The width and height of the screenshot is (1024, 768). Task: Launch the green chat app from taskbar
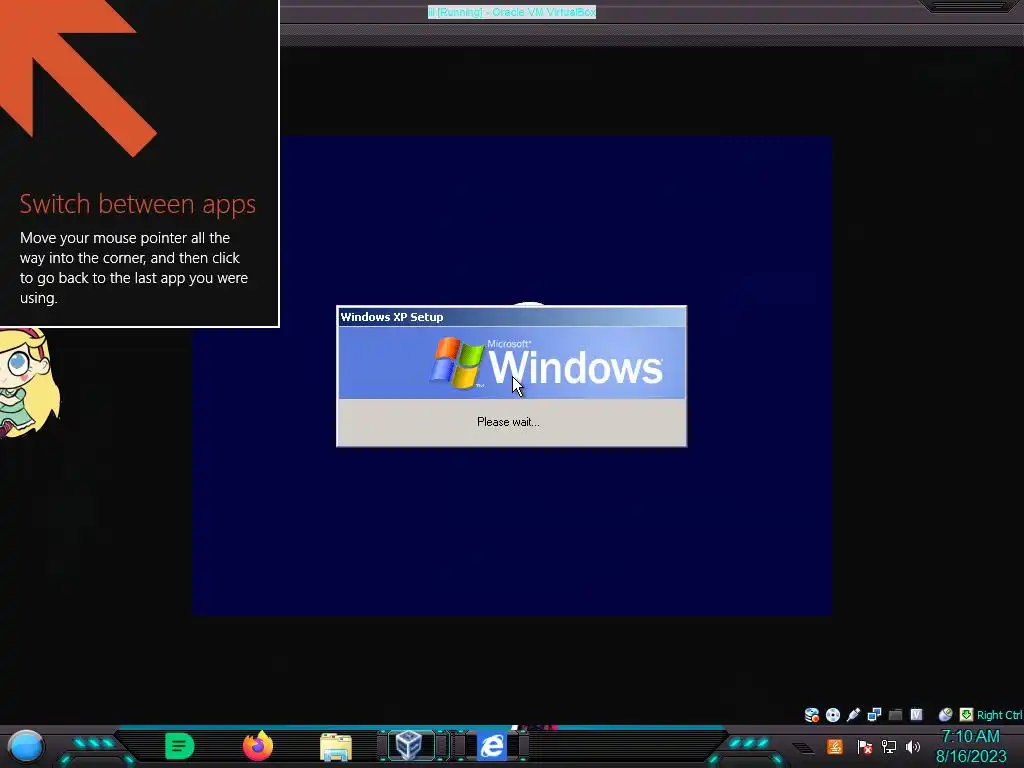pyautogui.click(x=180, y=746)
